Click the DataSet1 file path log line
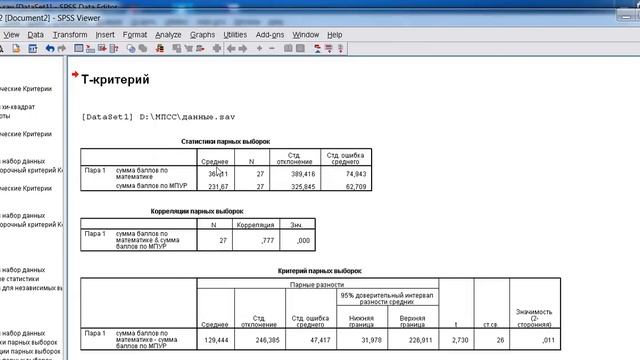The image size is (640, 360). coord(158,117)
